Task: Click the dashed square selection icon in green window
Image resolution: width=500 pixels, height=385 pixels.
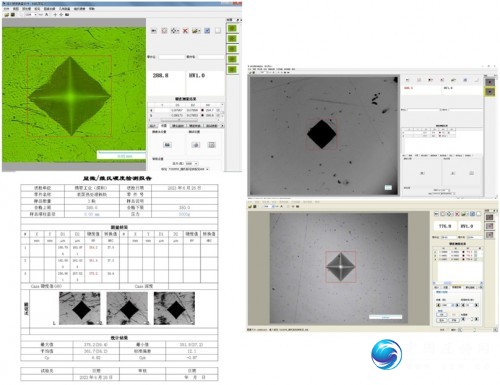Action: 164,31
